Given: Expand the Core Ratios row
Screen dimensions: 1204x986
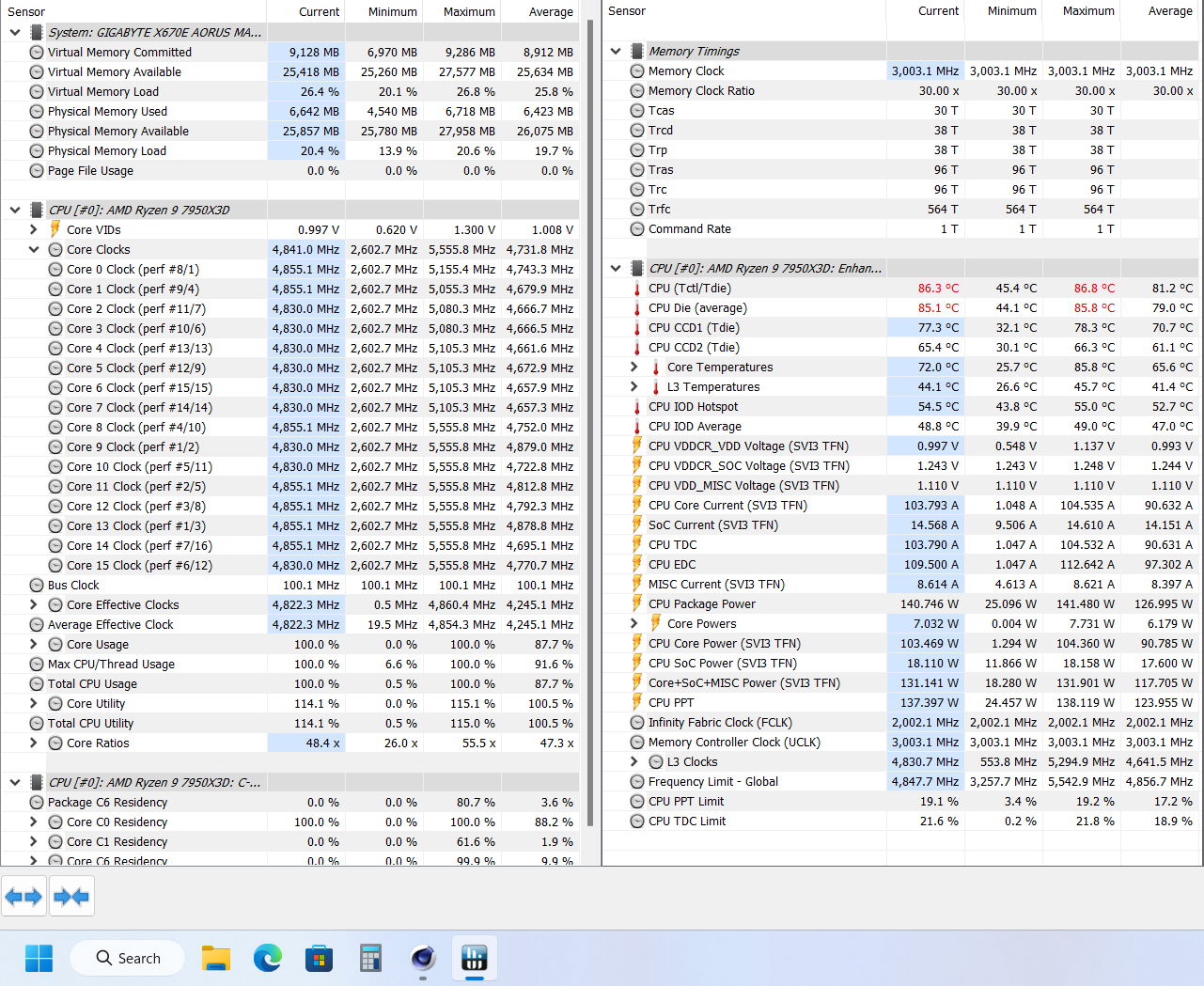Looking at the screenshot, I should [x=34, y=743].
